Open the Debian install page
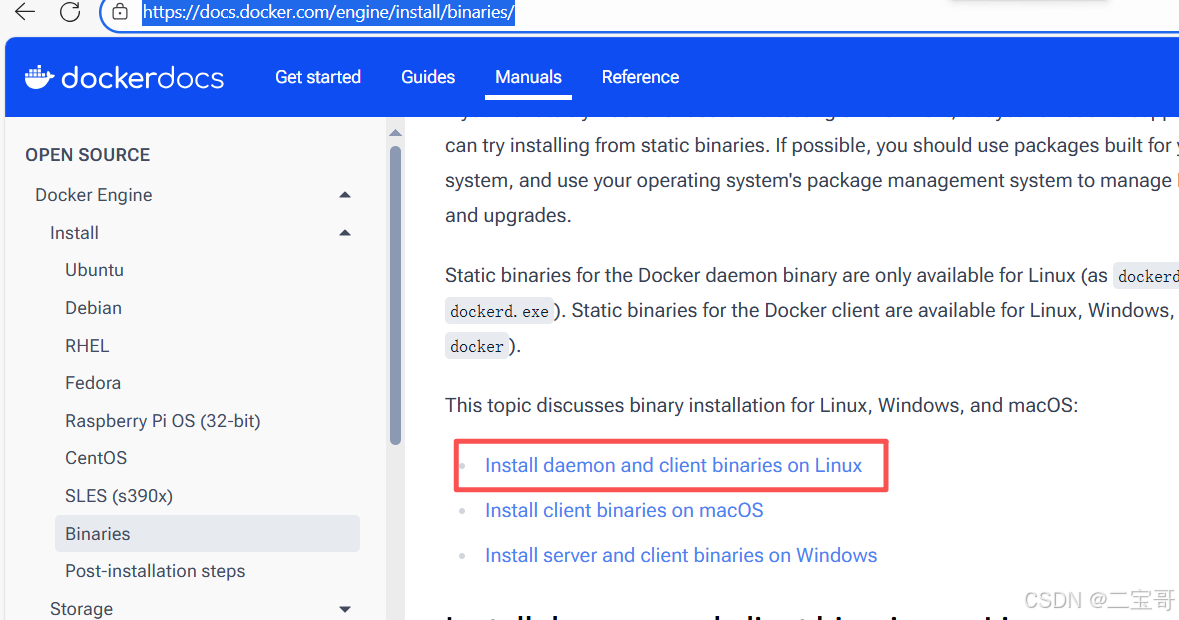 coord(93,308)
